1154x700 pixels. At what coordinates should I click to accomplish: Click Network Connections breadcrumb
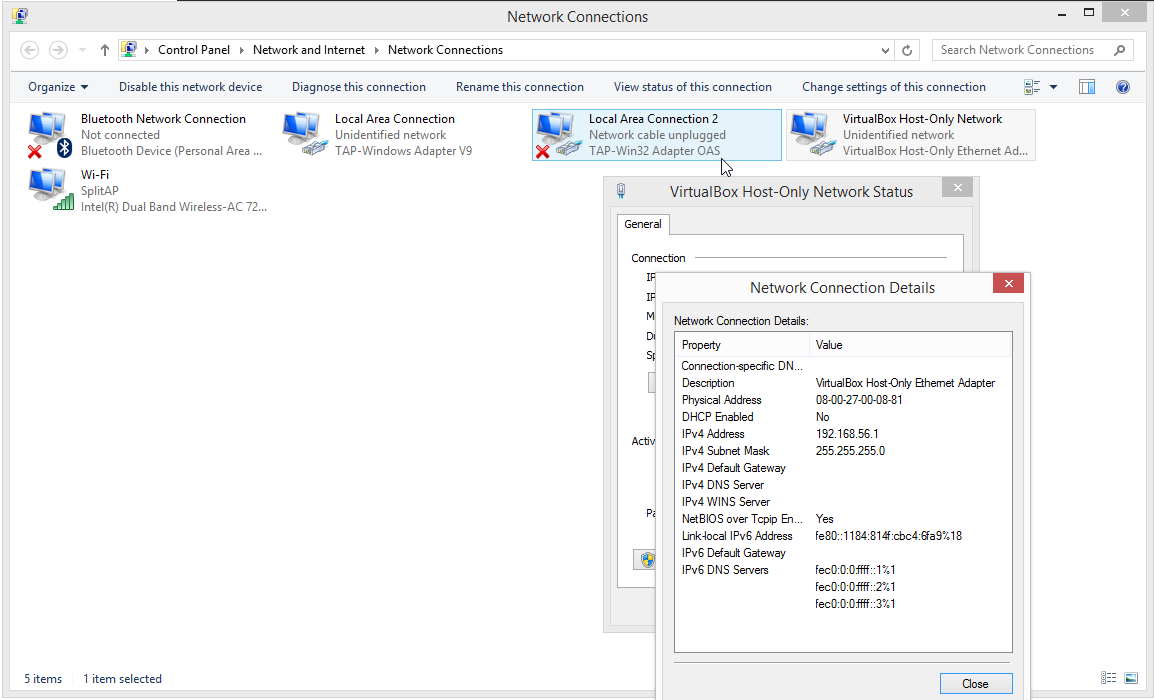pyautogui.click(x=445, y=50)
